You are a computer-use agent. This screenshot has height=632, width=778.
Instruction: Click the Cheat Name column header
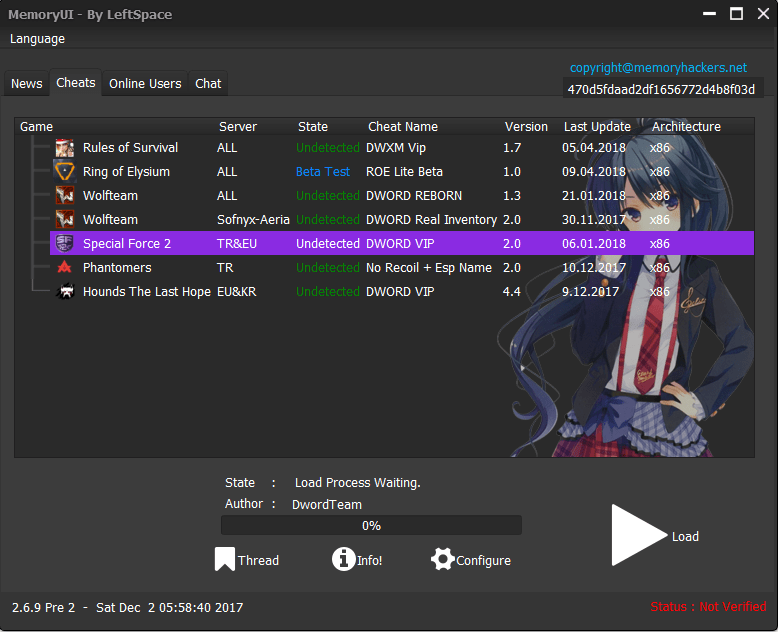[403, 126]
